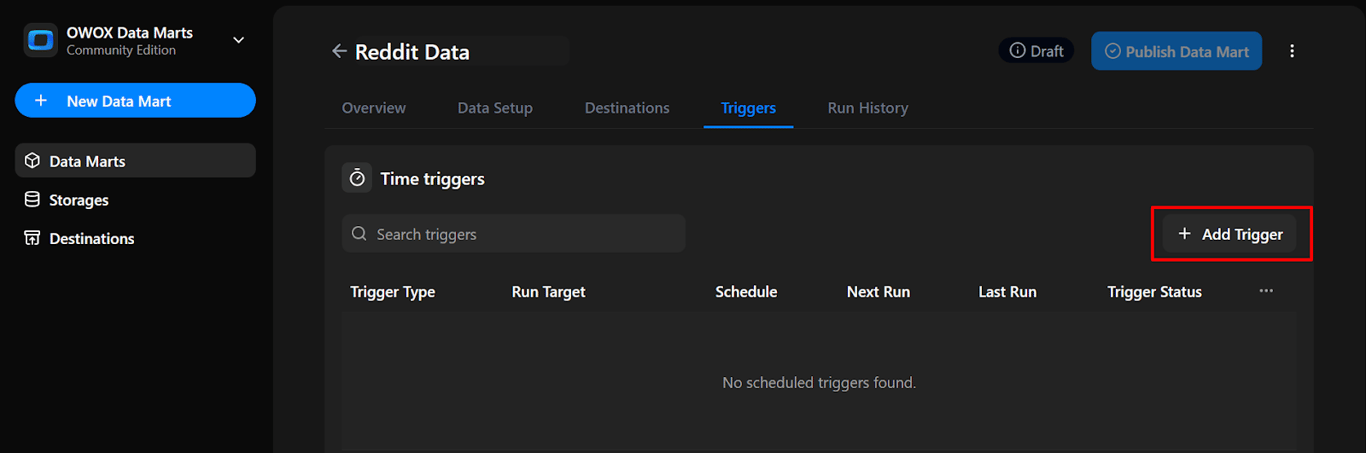Open the Run History tab
Image resolution: width=1366 pixels, height=453 pixels.
[x=868, y=108]
